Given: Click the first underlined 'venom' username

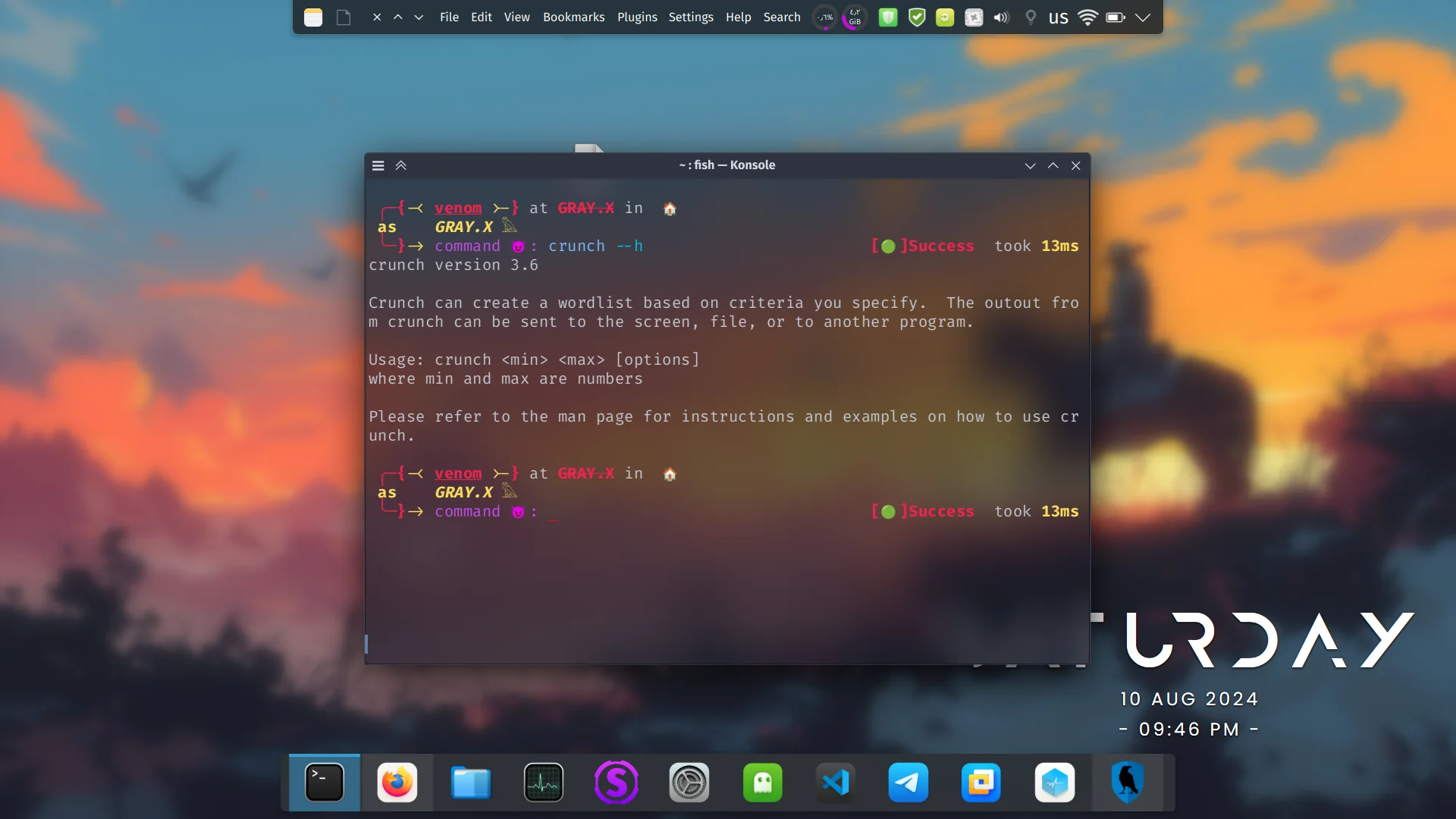Looking at the screenshot, I should pyautogui.click(x=458, y=208).
